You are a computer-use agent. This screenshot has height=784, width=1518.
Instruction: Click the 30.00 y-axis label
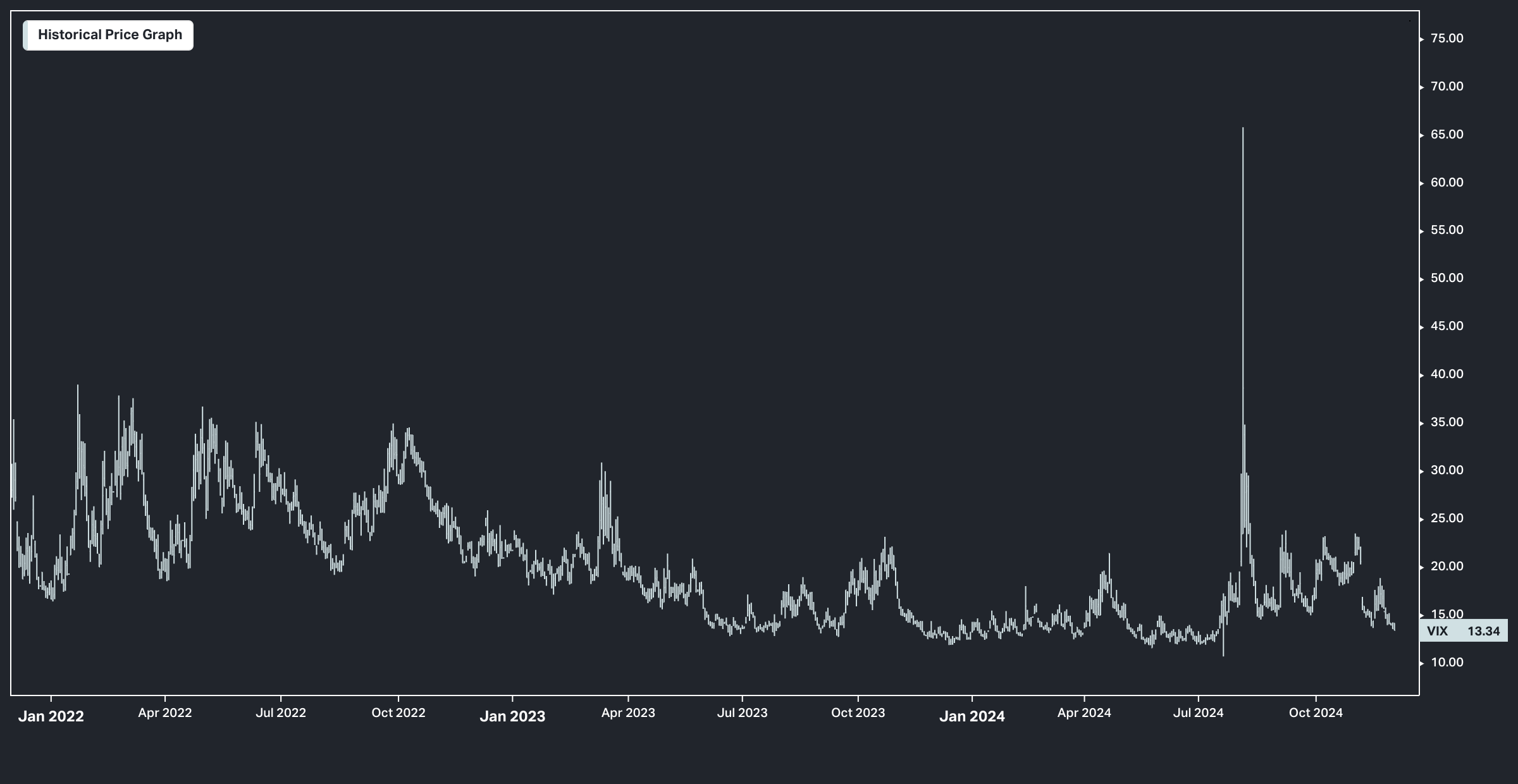pyautogui.click(x=1447, y=470)
